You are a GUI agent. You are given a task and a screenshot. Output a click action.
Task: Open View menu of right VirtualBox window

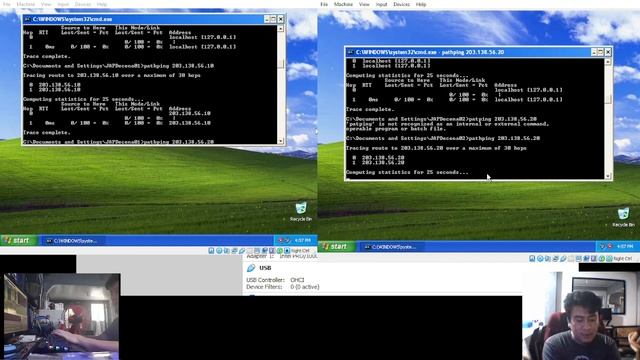pyautogui.click(x=364, y=4)
